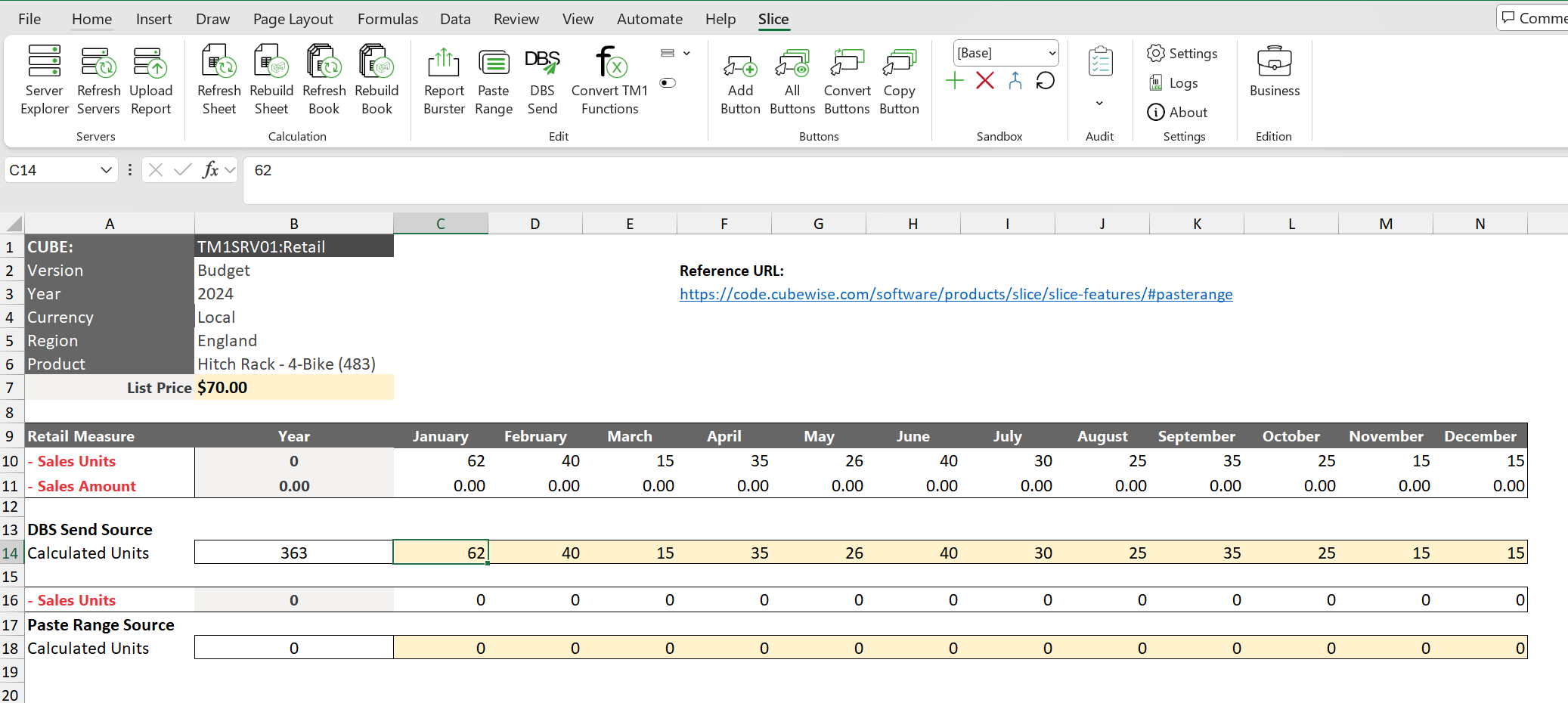Click Convert Buttons
Screen dimensions: 1568x703
click(847, 80)
